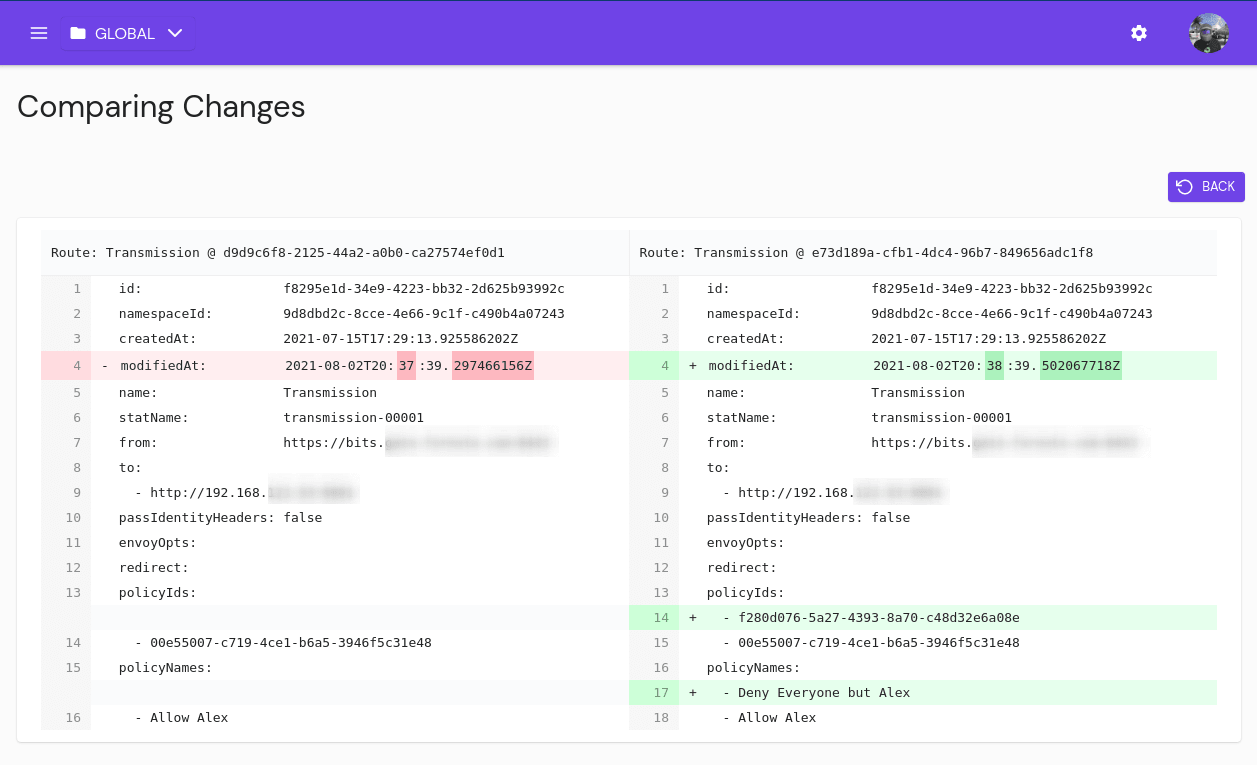Open the user profile avatar
Viewport: 1257px width, 765px height.
[x=1208, y=33]
